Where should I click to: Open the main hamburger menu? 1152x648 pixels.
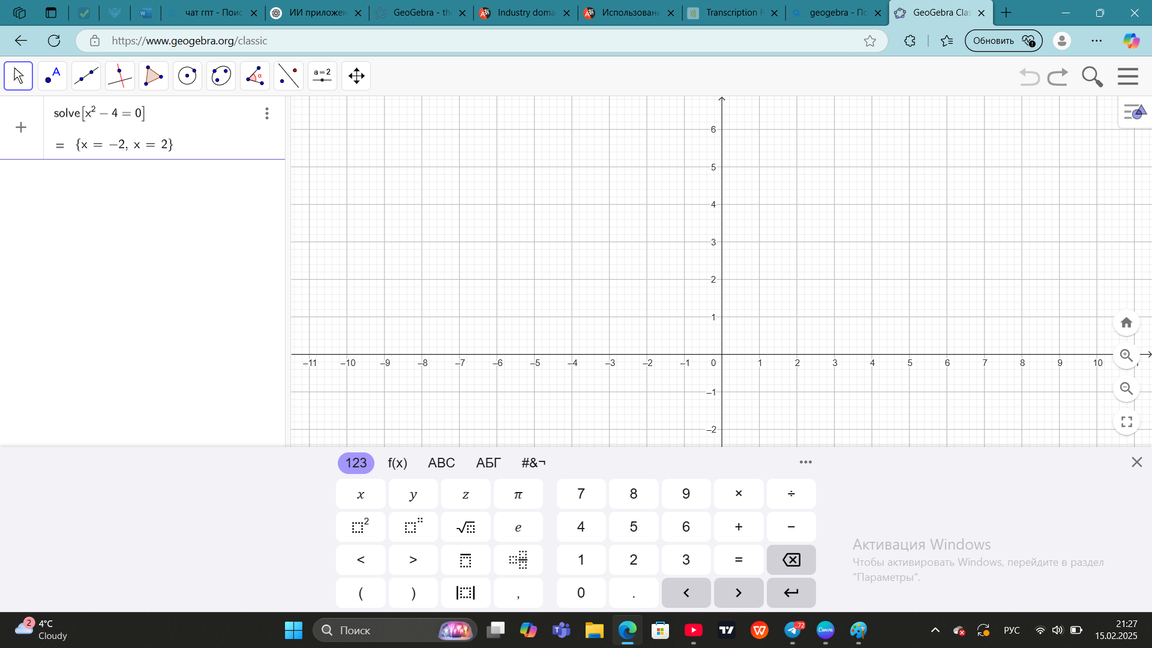pyautogui.click(x=1128, y=77)
